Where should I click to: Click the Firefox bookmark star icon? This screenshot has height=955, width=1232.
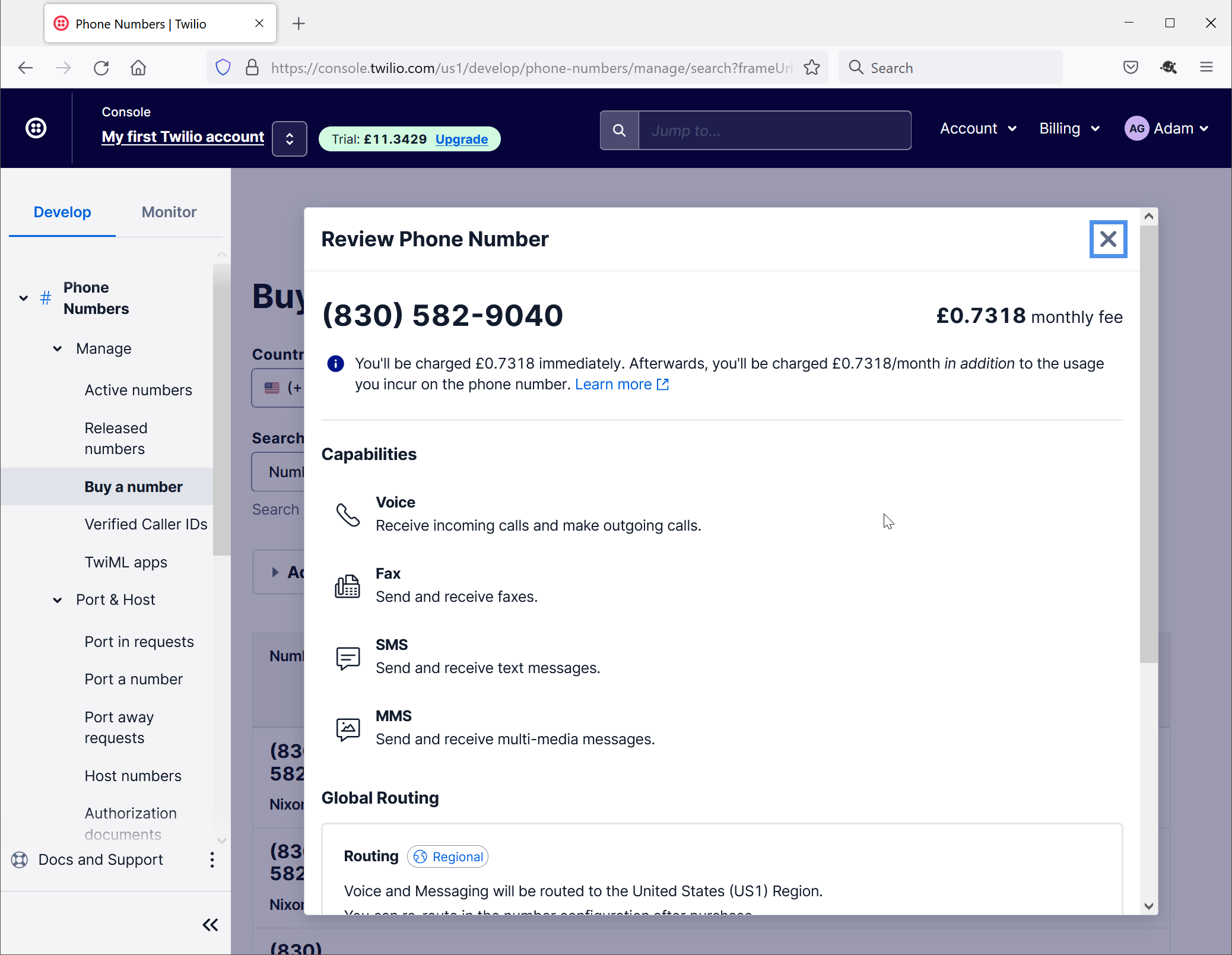coord(812,68)
